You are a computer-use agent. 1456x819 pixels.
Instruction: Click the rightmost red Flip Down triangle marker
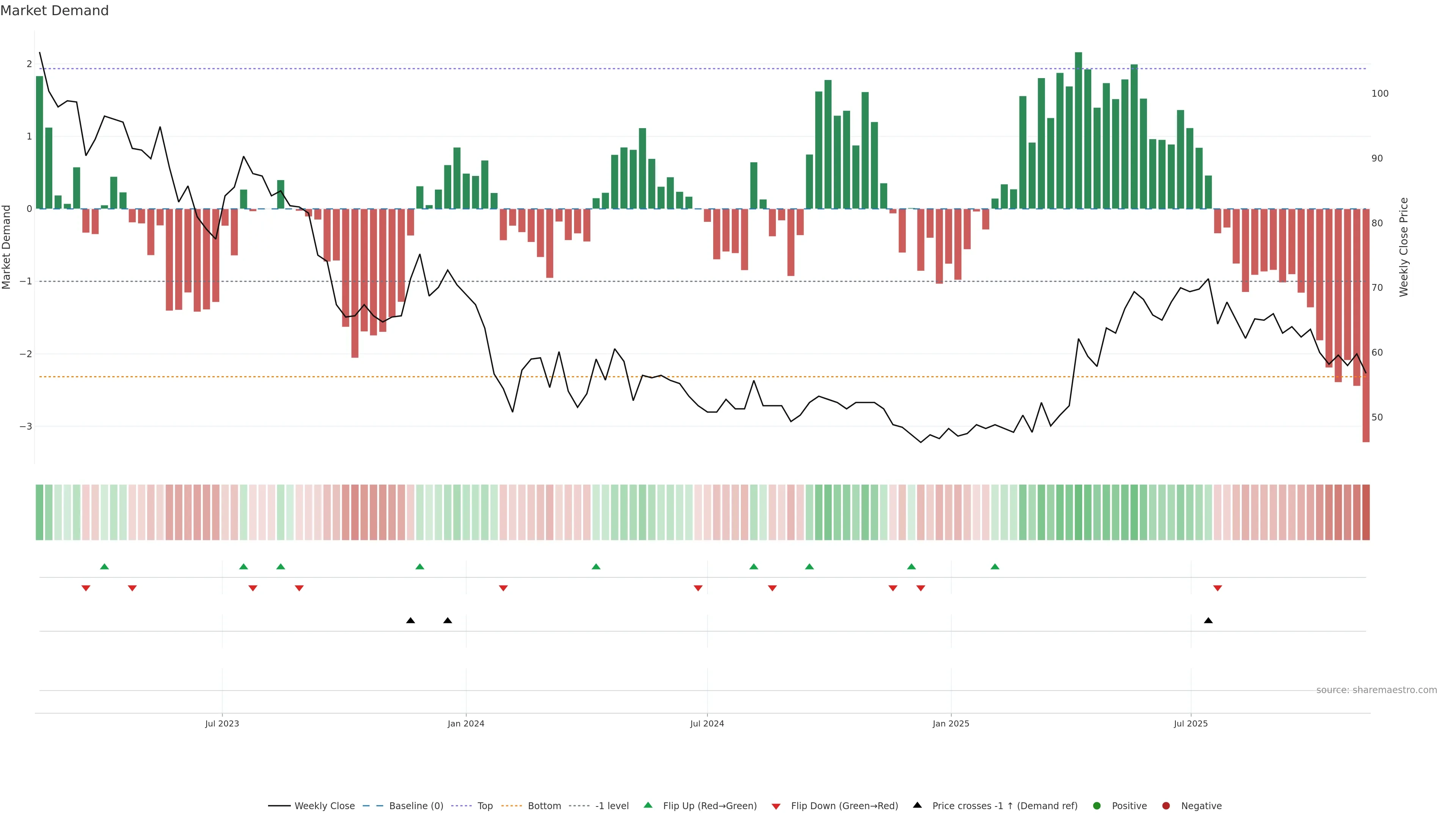[x=1218, y=588]
